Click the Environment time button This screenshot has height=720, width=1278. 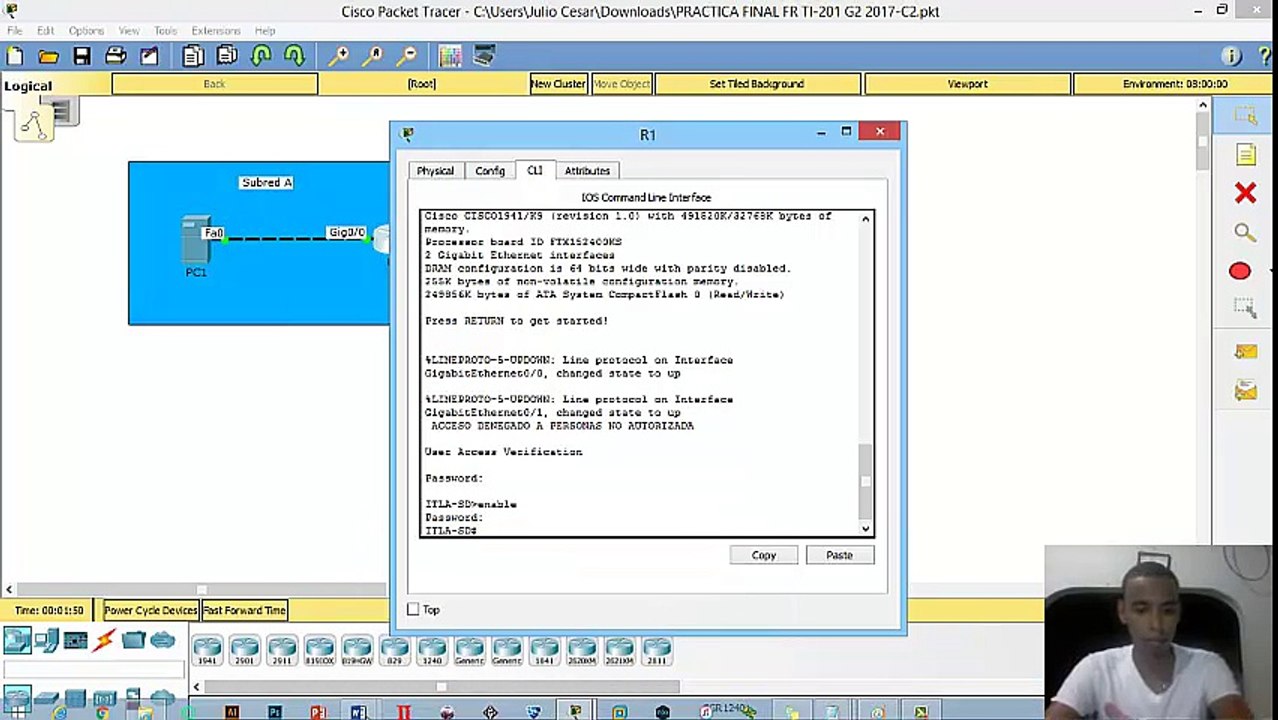pyautogui.click(x=1174, y=84)
